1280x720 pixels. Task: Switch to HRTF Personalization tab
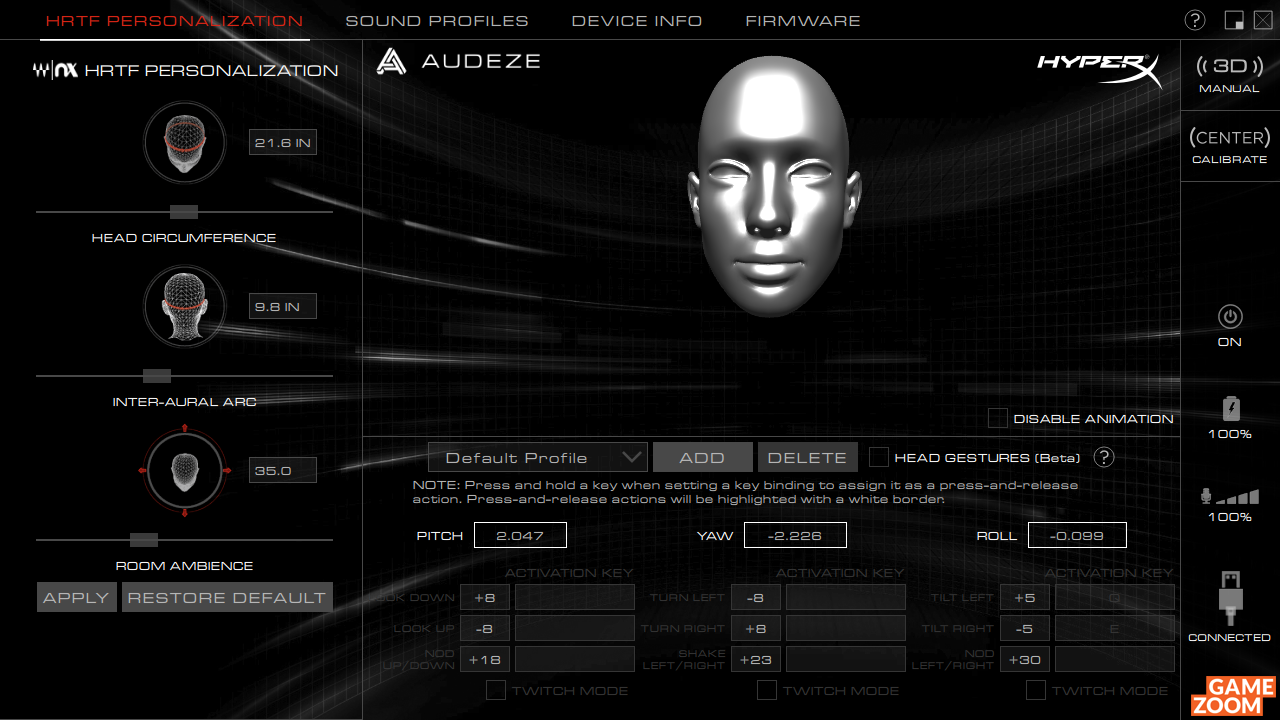[174, 21]
